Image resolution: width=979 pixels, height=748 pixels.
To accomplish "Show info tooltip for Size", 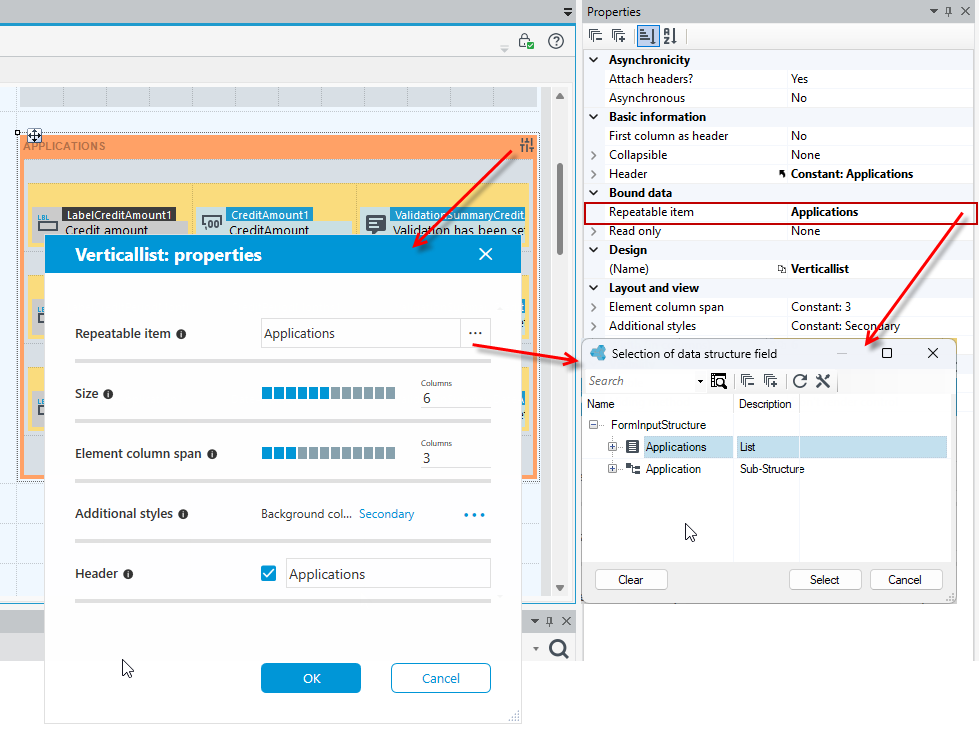I will point(108,394).
